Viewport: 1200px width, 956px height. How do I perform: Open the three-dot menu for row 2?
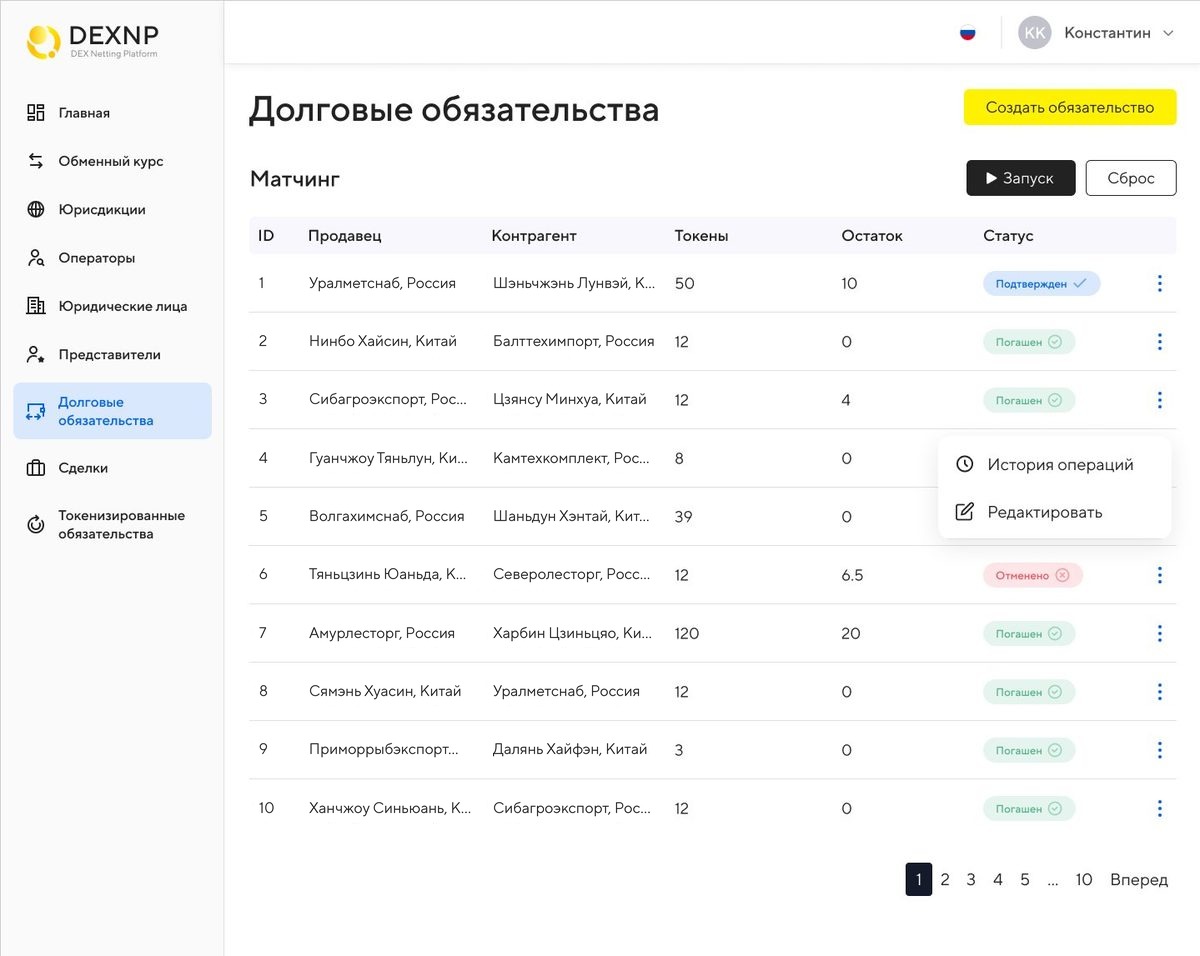click(x=1159, y=342)
